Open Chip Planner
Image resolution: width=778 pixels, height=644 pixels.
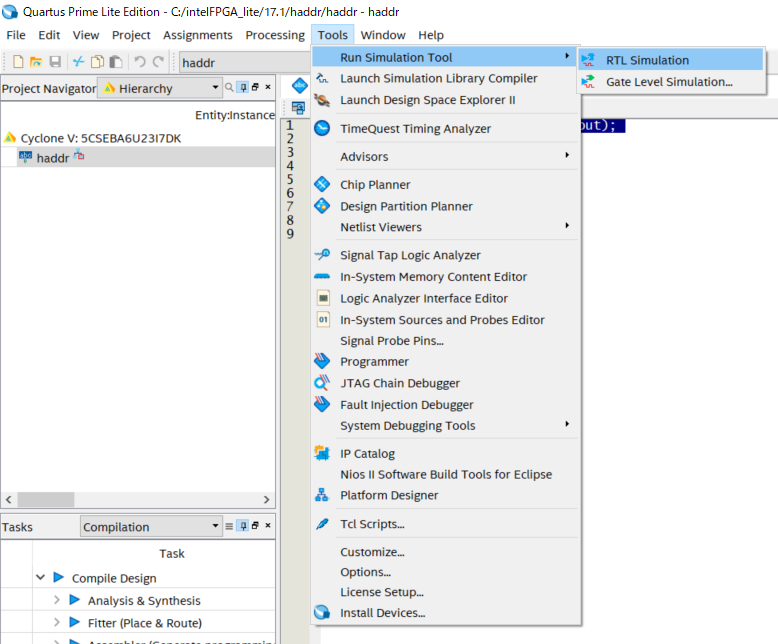pyautogui.click(x=445, y=185)
